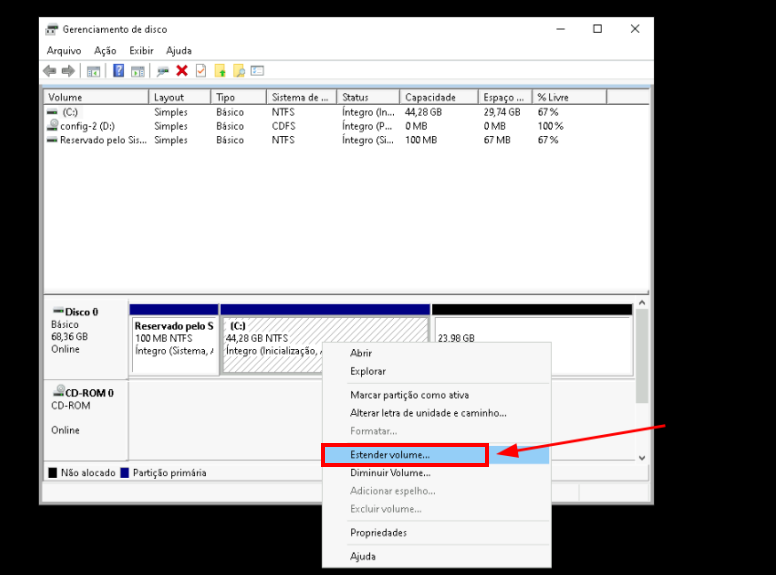Screen dimensions: 776x575
Task: Toggle the show/hide console tree icon
Action: [93, 71]
